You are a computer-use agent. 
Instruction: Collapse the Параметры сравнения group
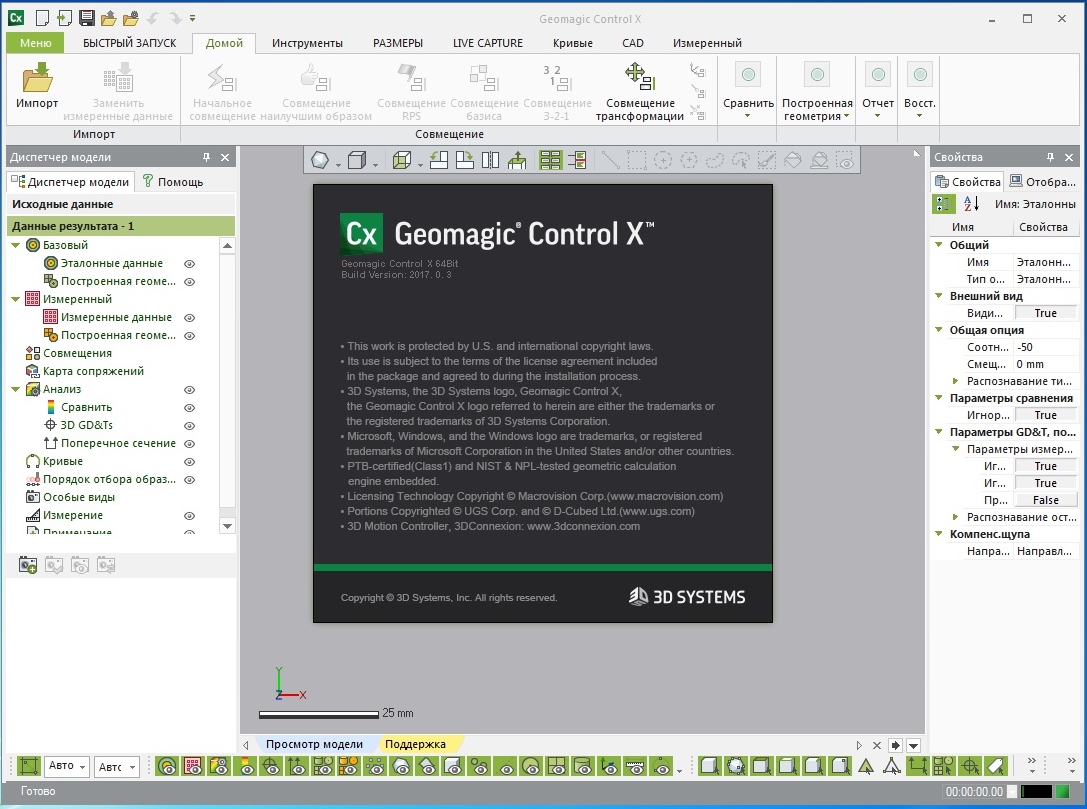pos(939,398)
